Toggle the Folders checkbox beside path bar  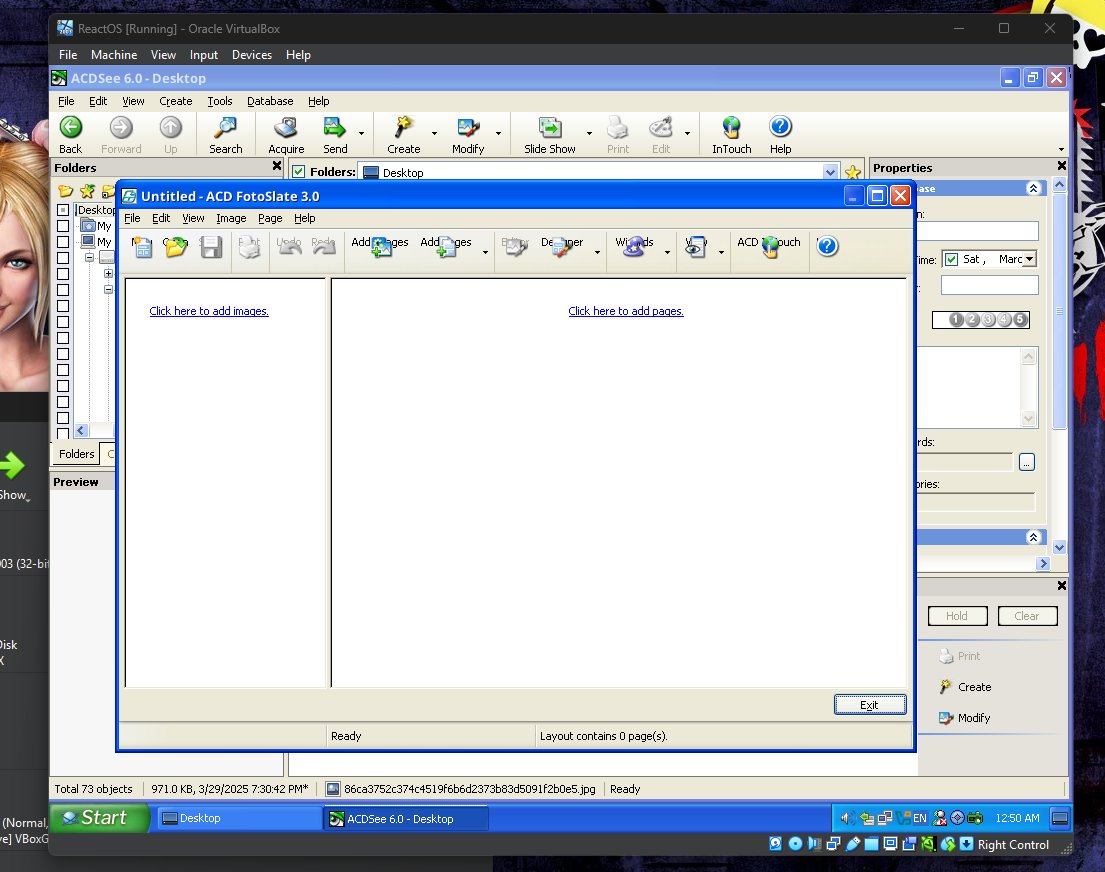[299, 171]
